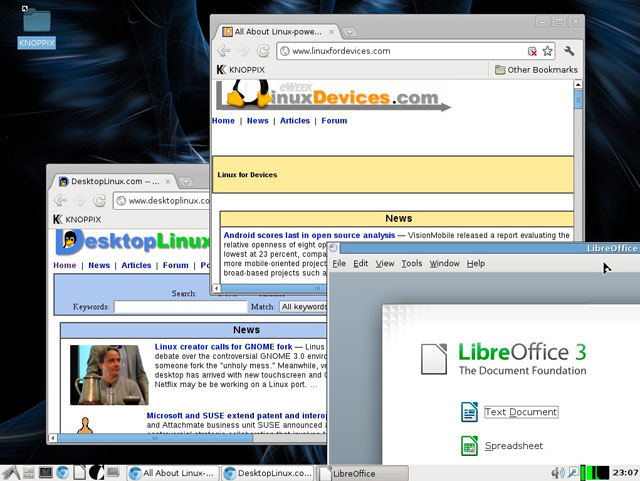The height and width of the screenshot is (481, 640).
Task: Open LibreOffice Edit menu
Action: 360,264
